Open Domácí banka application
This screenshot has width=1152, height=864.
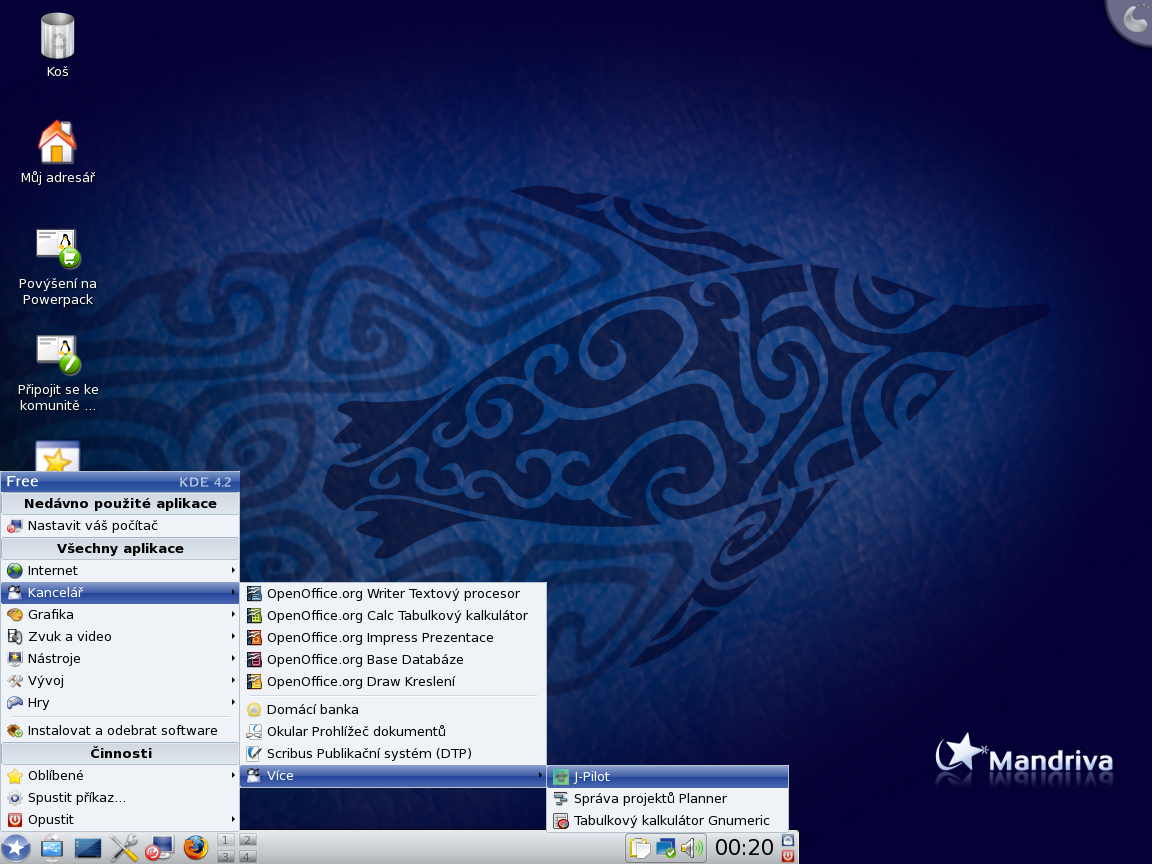pyautogui.click(x=394, y=709)
